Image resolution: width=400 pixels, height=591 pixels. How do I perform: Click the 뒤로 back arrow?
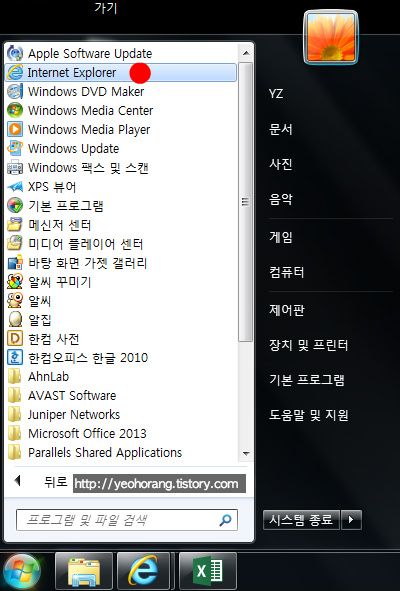17,481
